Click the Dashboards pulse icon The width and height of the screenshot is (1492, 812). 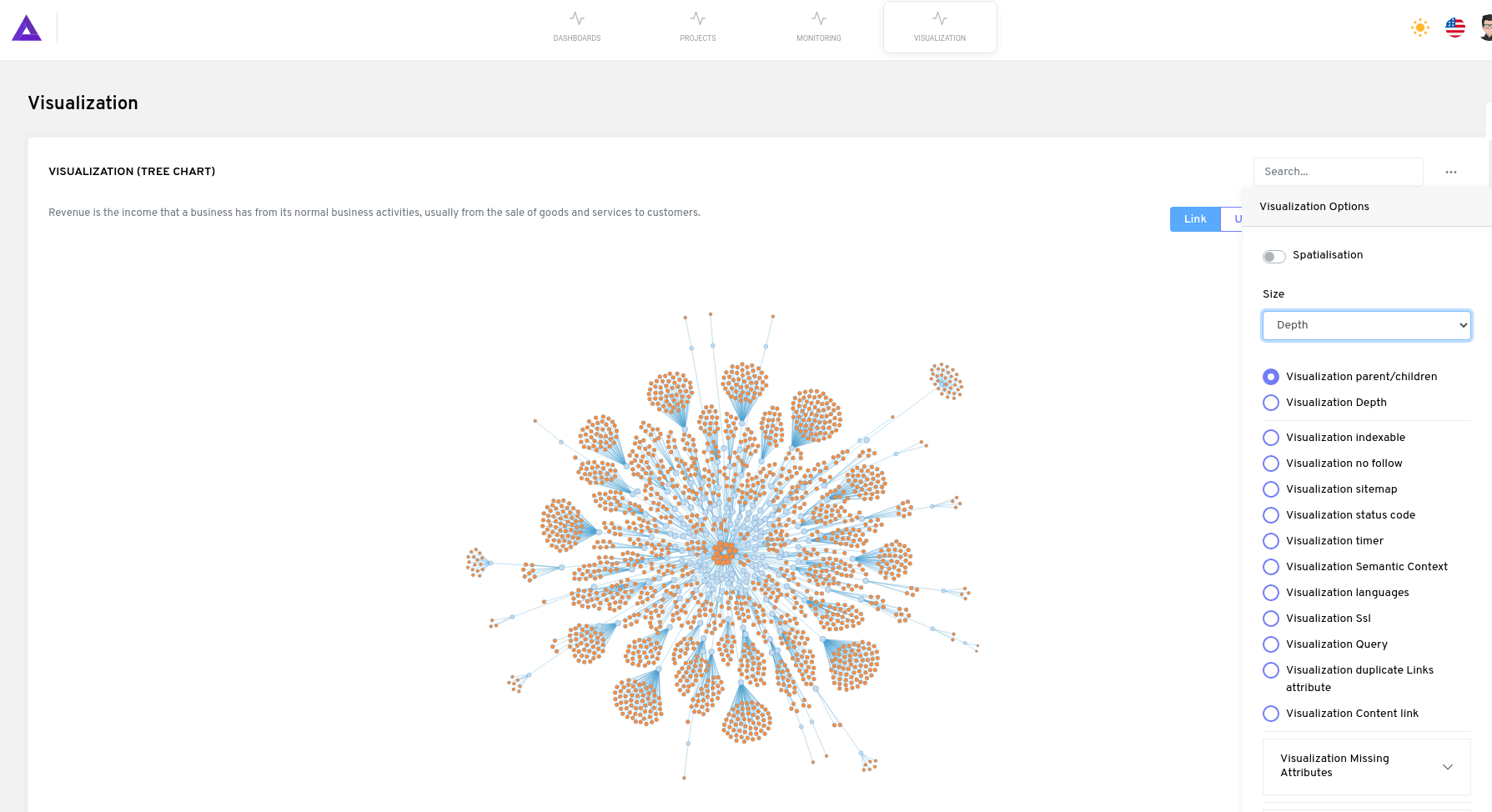(576, 19)
